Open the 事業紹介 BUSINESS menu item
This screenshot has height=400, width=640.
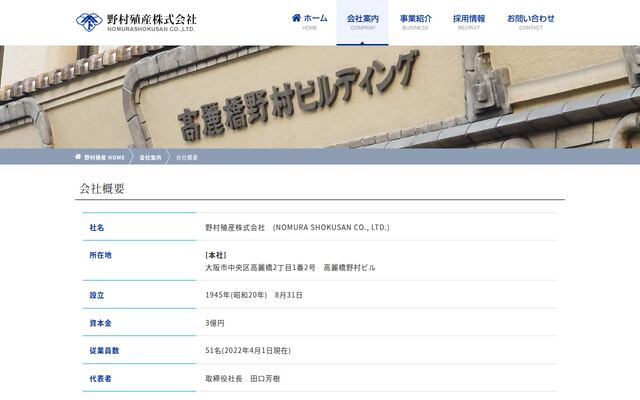point(415,22)
